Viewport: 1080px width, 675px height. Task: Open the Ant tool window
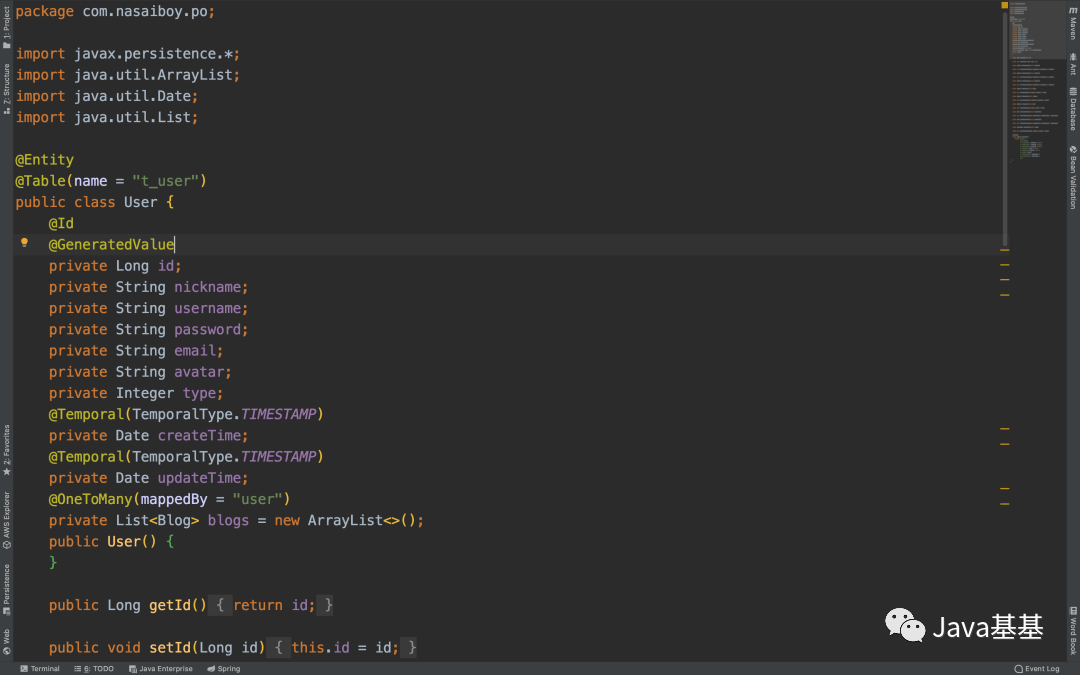pyautogui.click(x=1072, y=64)
